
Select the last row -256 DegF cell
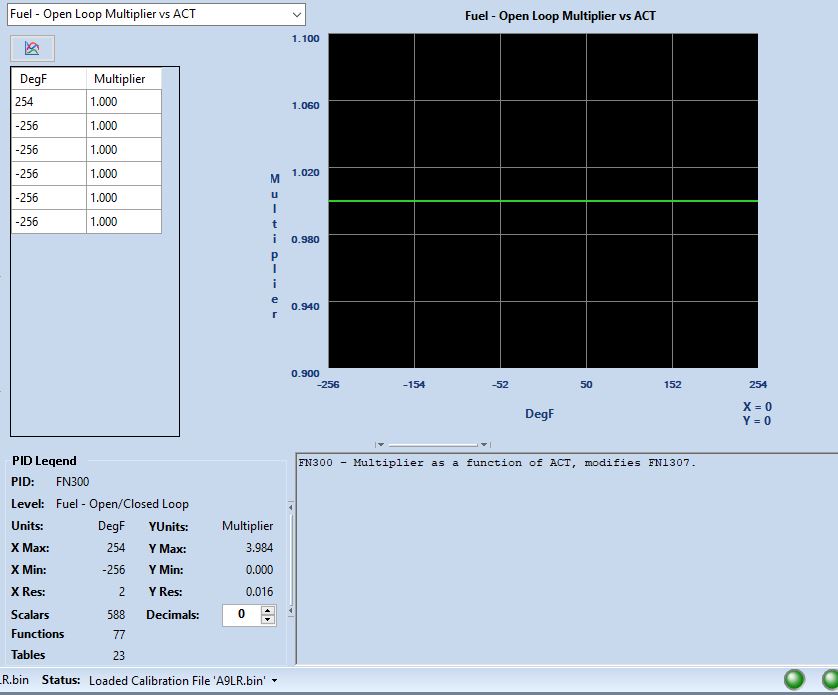(x=49, y=221)
